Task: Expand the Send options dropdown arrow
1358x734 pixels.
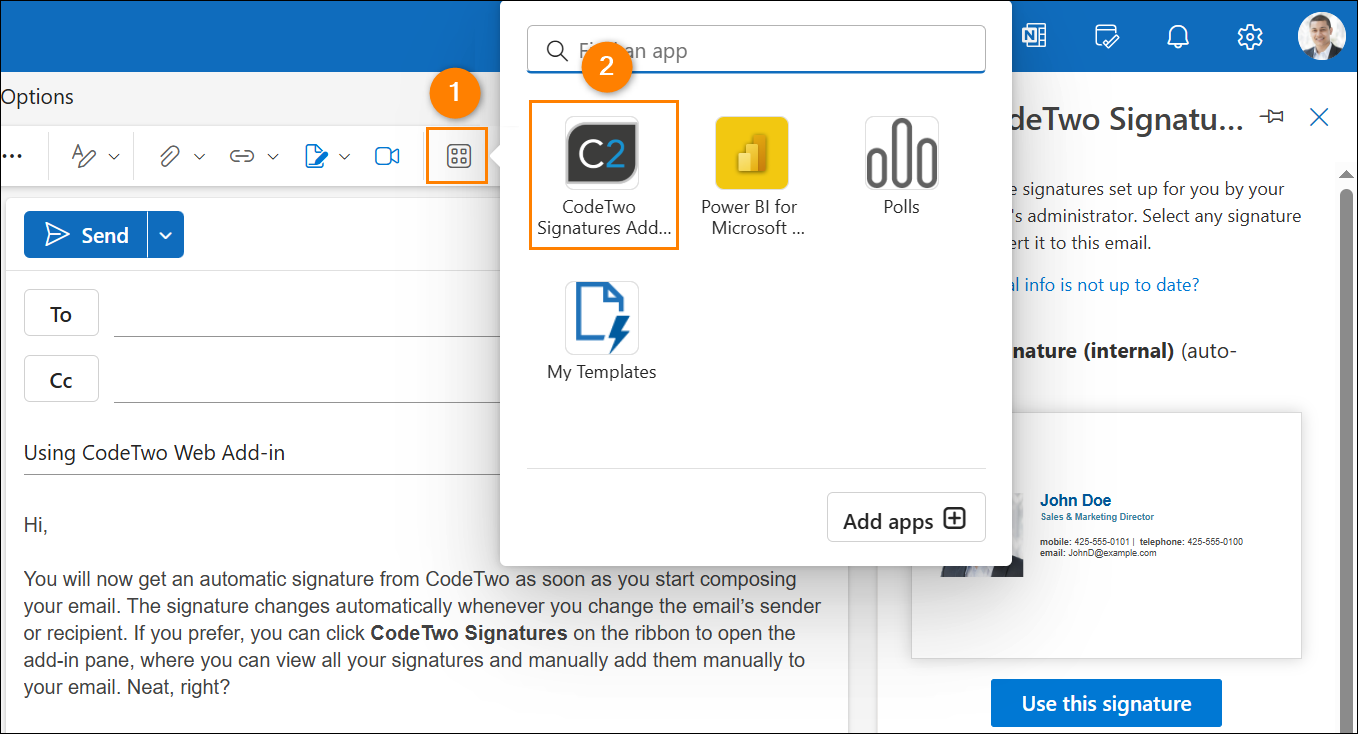Action: pos(166,235)
